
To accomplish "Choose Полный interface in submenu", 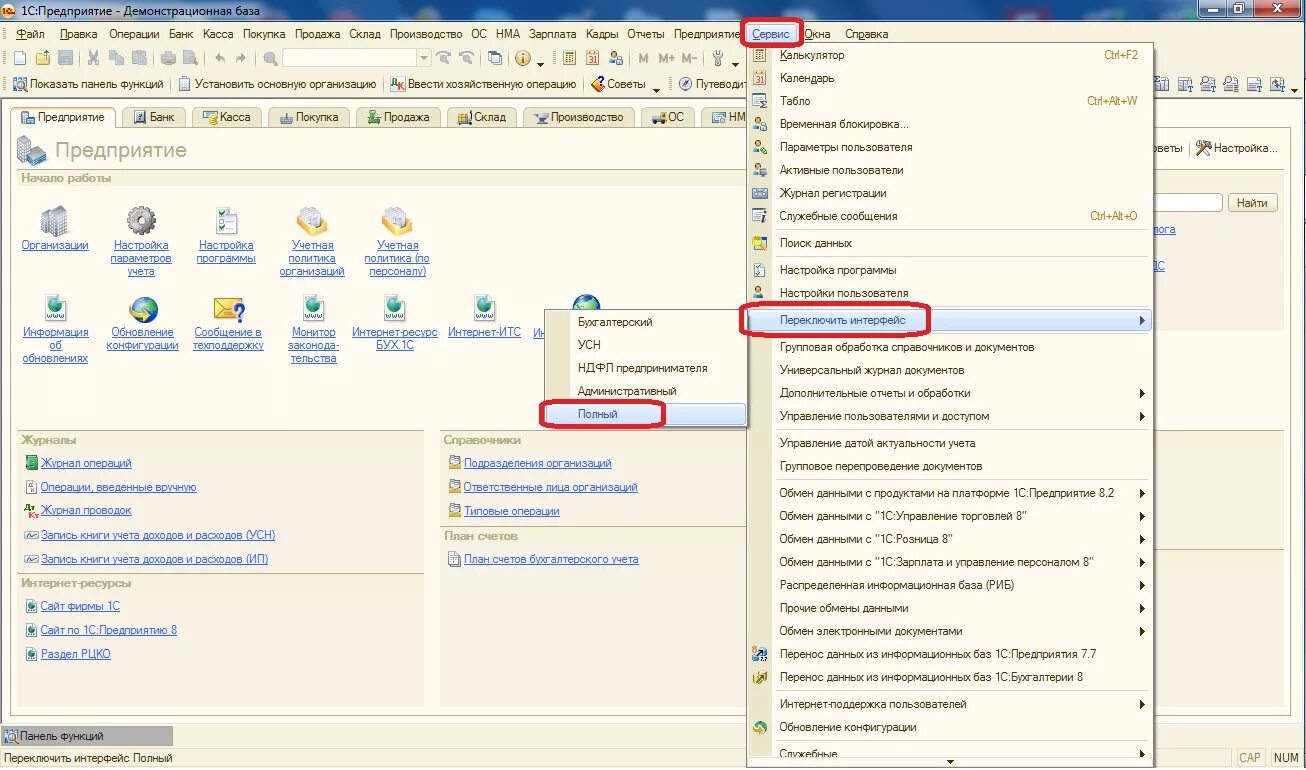I will click(x=645, y=414).
